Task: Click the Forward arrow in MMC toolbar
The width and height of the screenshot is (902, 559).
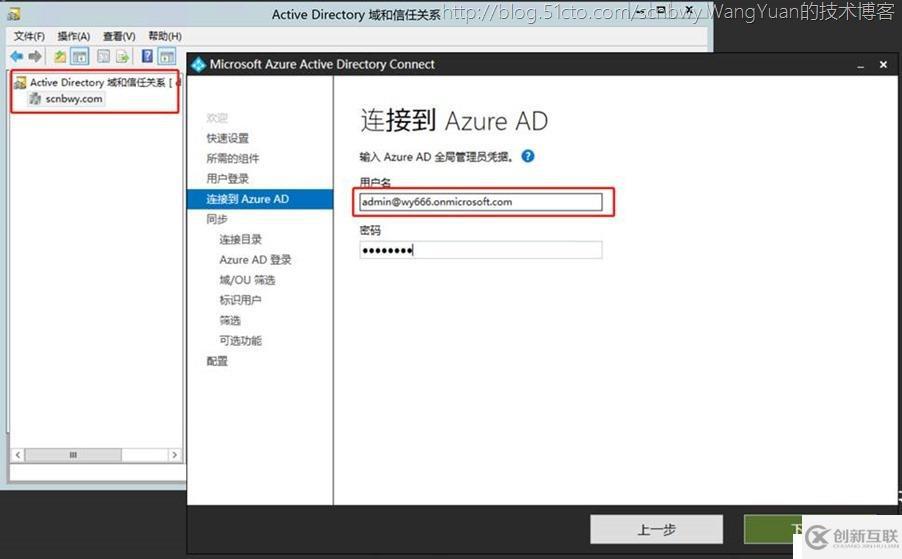Action: tap(35, 57)
